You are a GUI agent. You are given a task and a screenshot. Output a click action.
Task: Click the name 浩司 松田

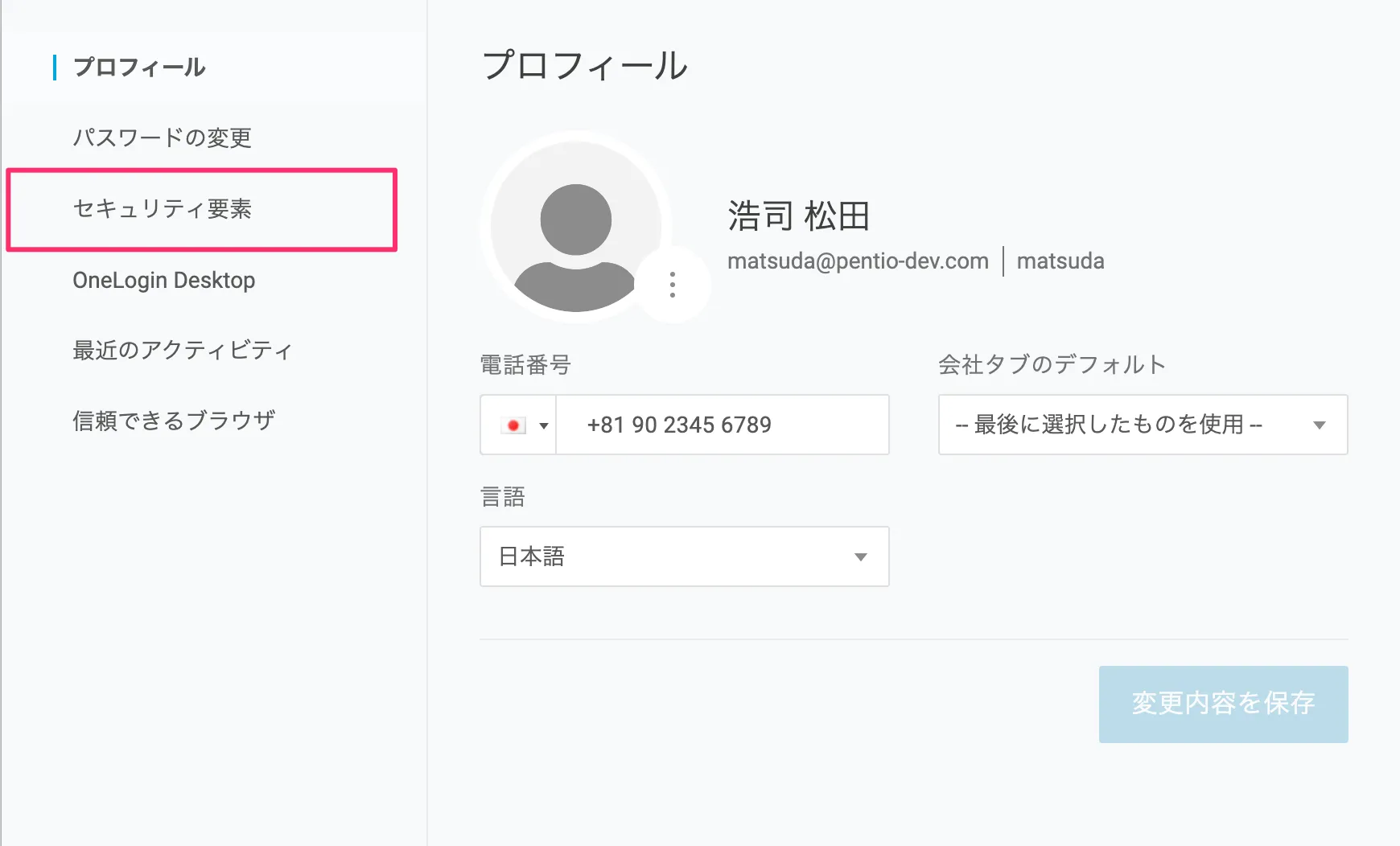pyautogui.click(x=798, y=216)
